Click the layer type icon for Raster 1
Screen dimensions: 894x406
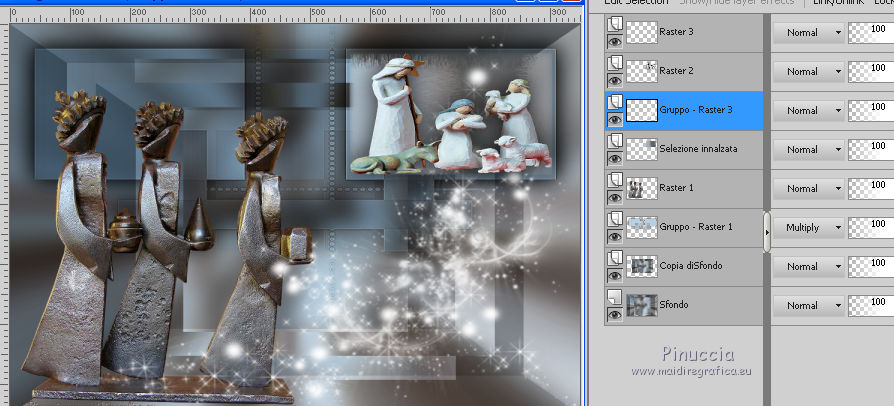pos(615,180)
